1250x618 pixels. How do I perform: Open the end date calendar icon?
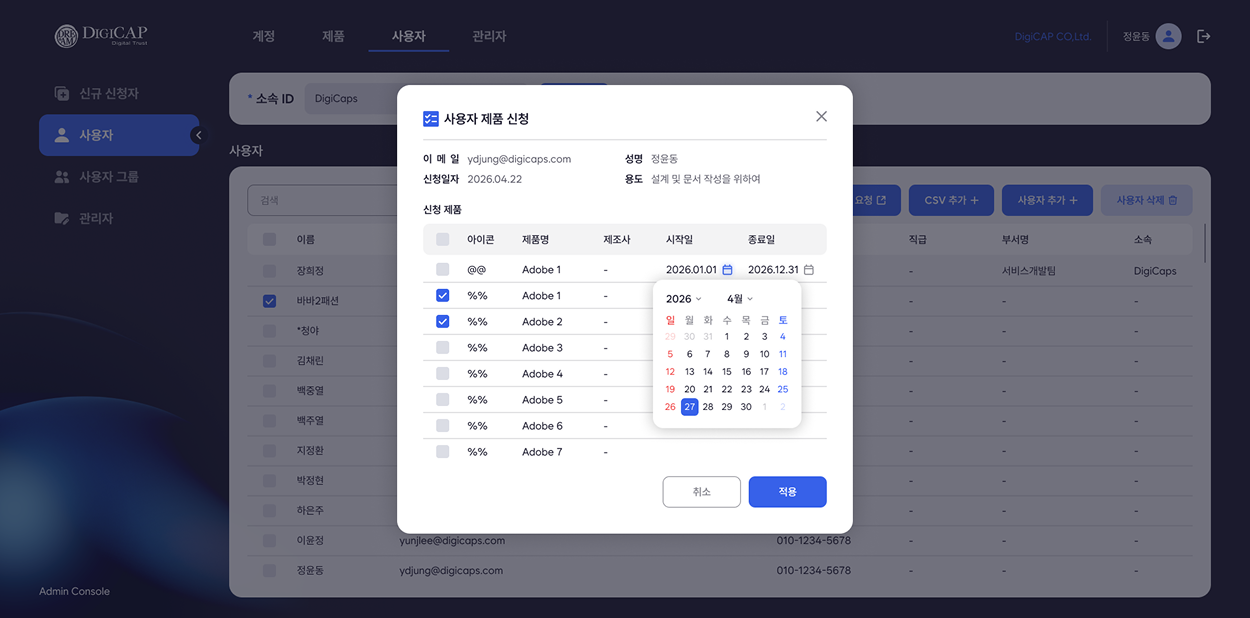pos(809,270)
